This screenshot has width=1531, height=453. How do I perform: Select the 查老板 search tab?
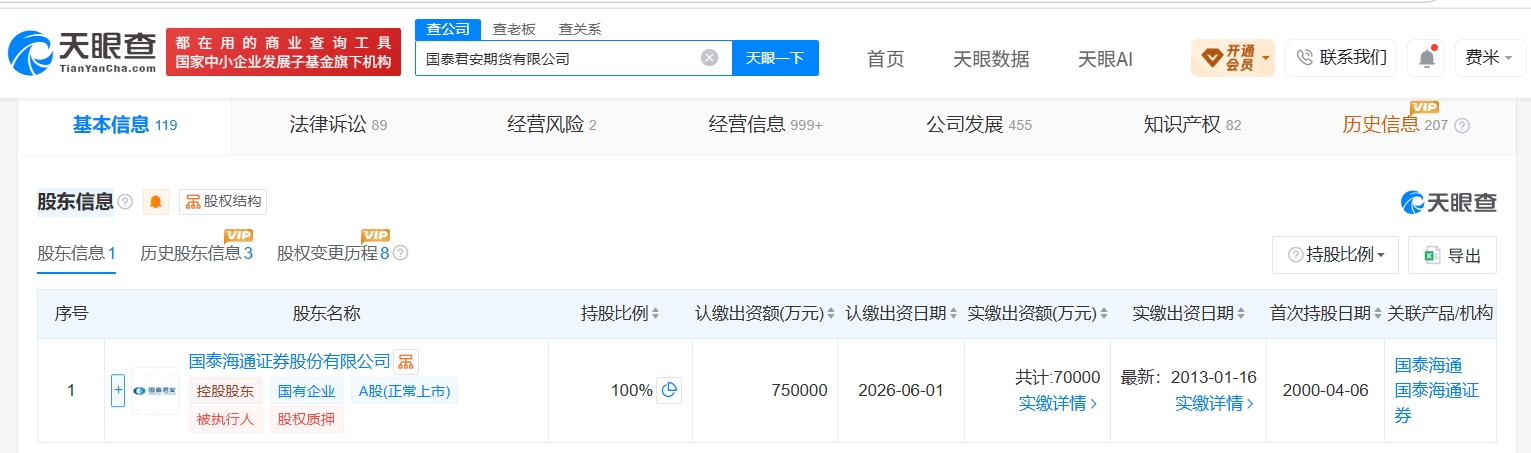pyautogui.click(x=514, y=29)
